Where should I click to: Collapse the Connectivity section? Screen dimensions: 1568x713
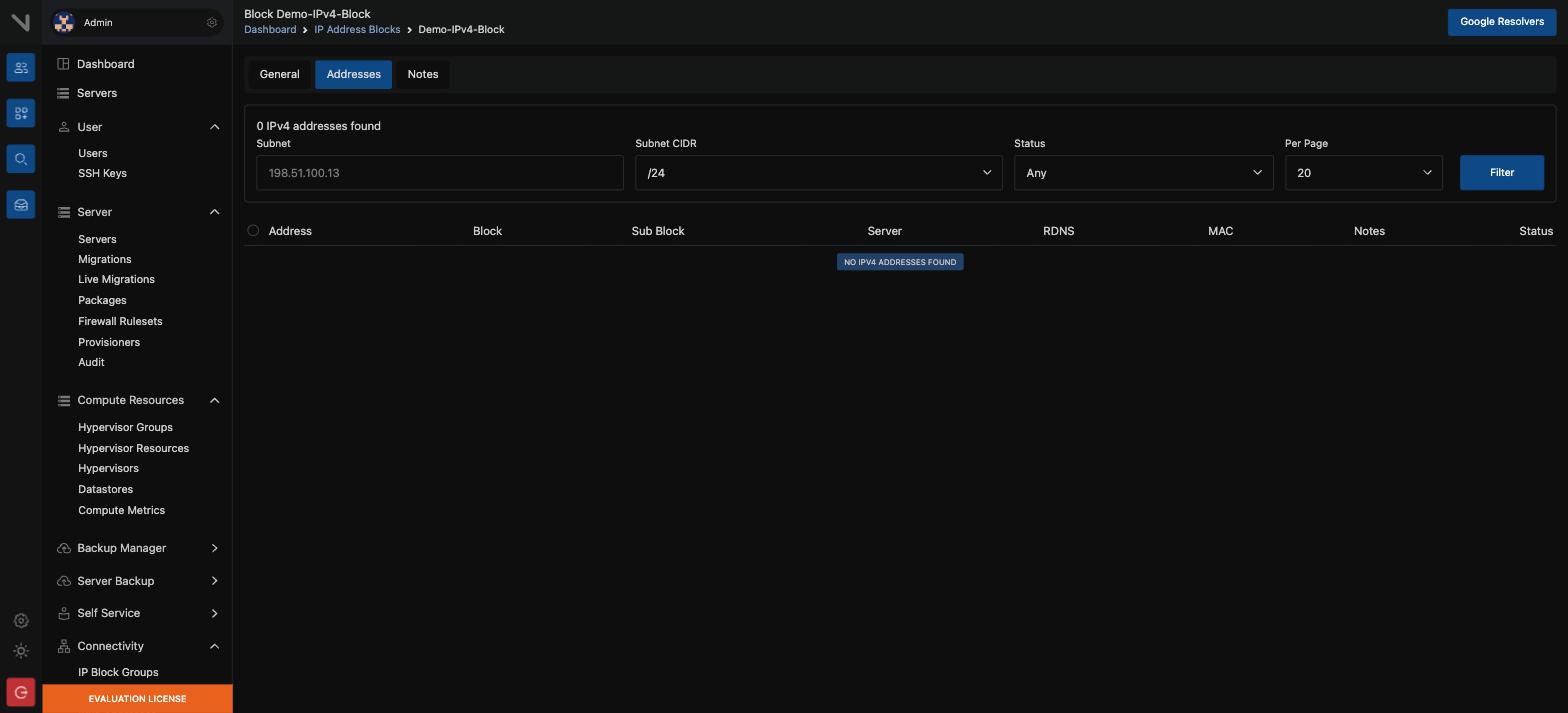click(x=214, y=646)
